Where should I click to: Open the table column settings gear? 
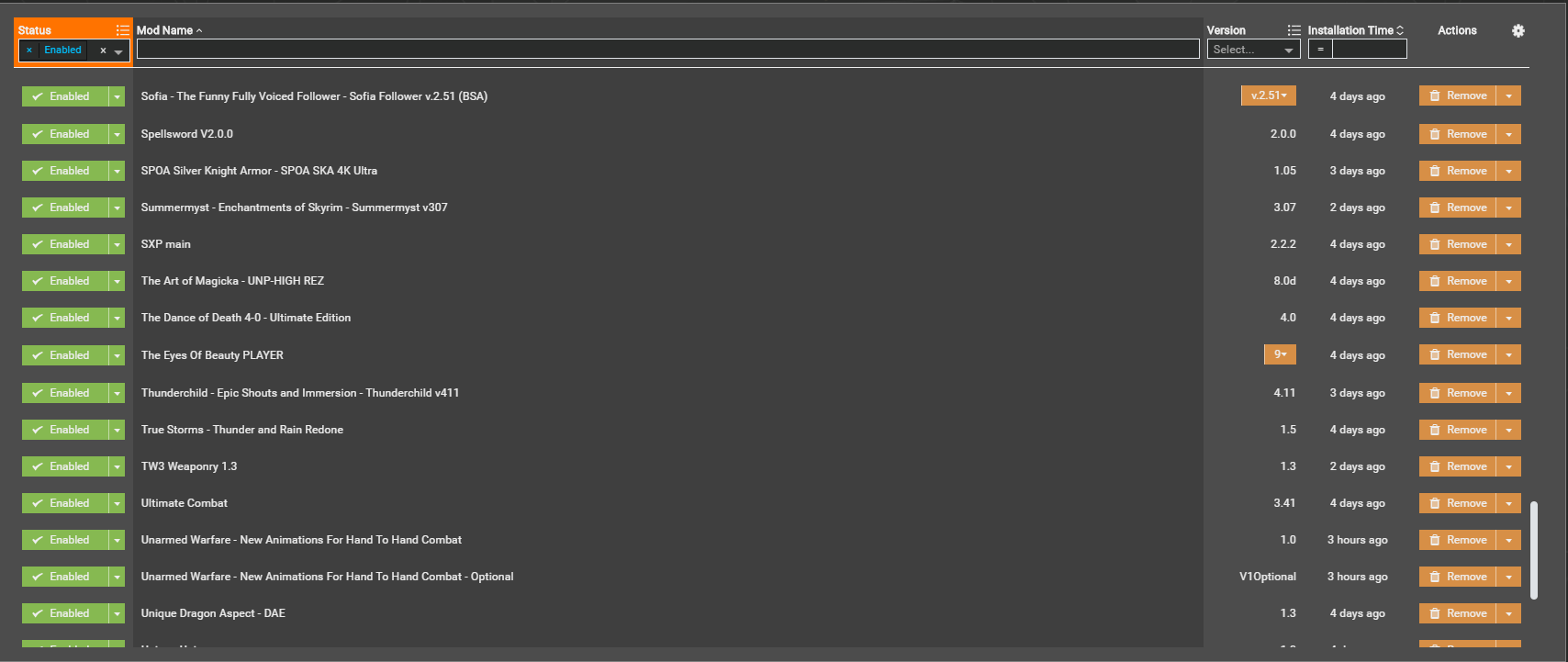coord(1518,30)
